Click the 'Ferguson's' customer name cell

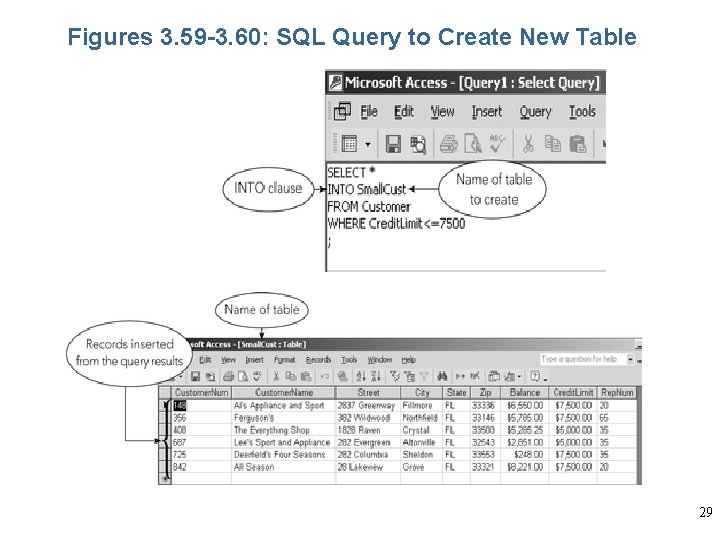tap(284, 418)
